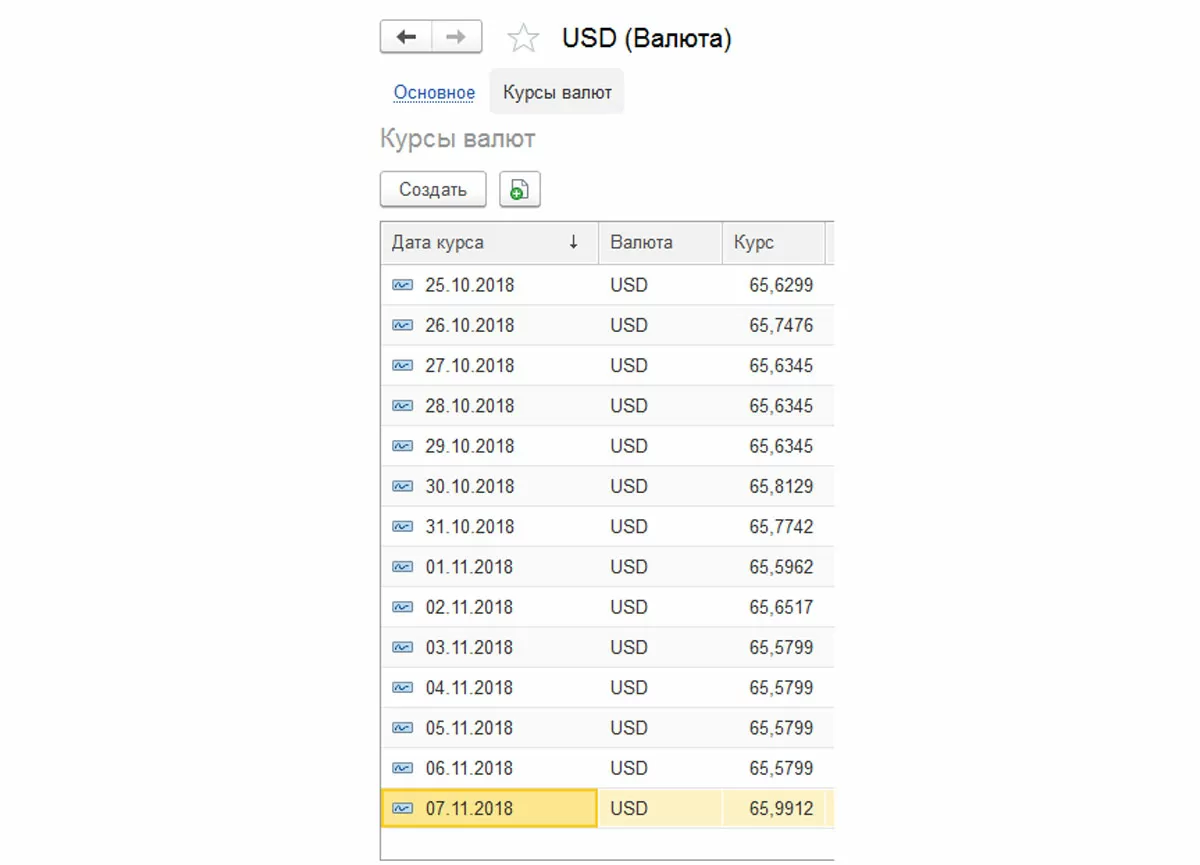1200x865 pixels.
Task: Click the rate value 65,6517
Action: tap(781, 607)
